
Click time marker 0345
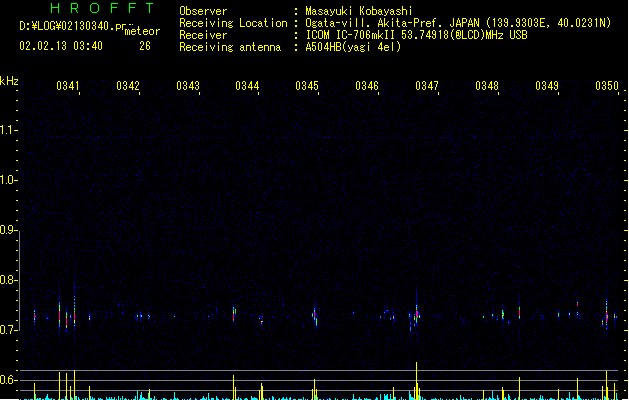pos(307,86)
